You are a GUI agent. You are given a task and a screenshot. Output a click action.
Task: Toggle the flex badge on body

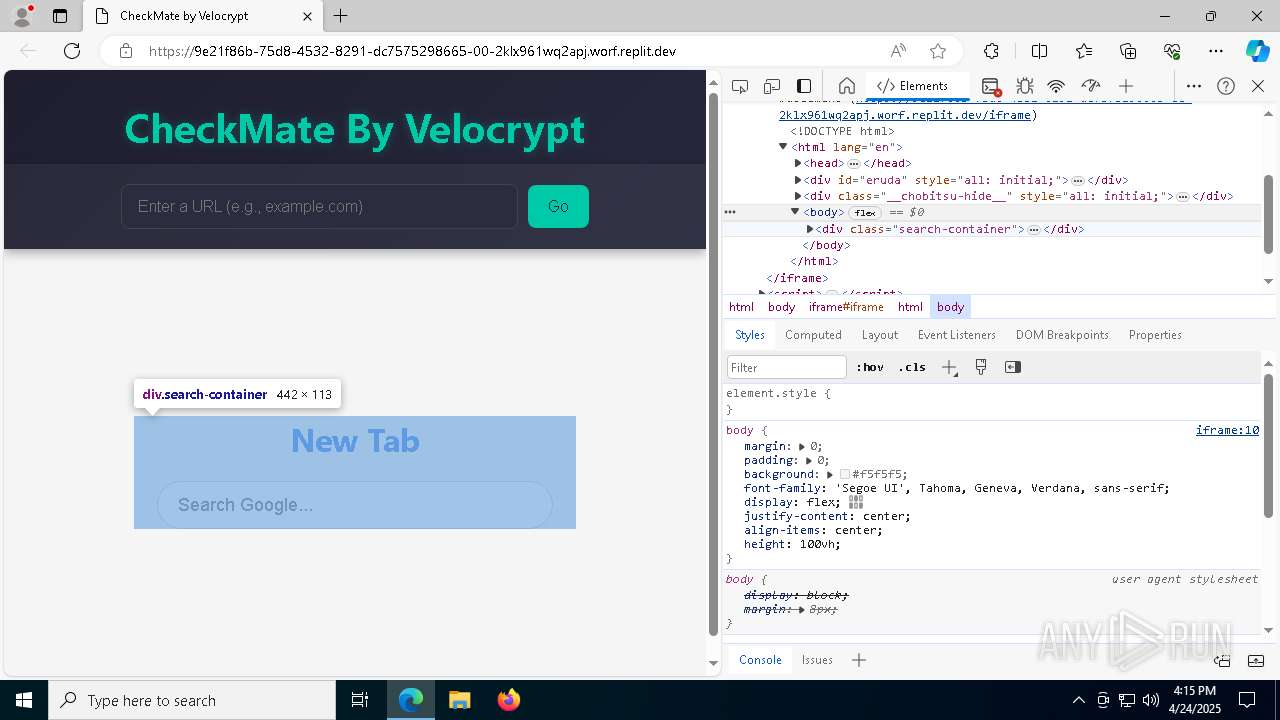864,213
